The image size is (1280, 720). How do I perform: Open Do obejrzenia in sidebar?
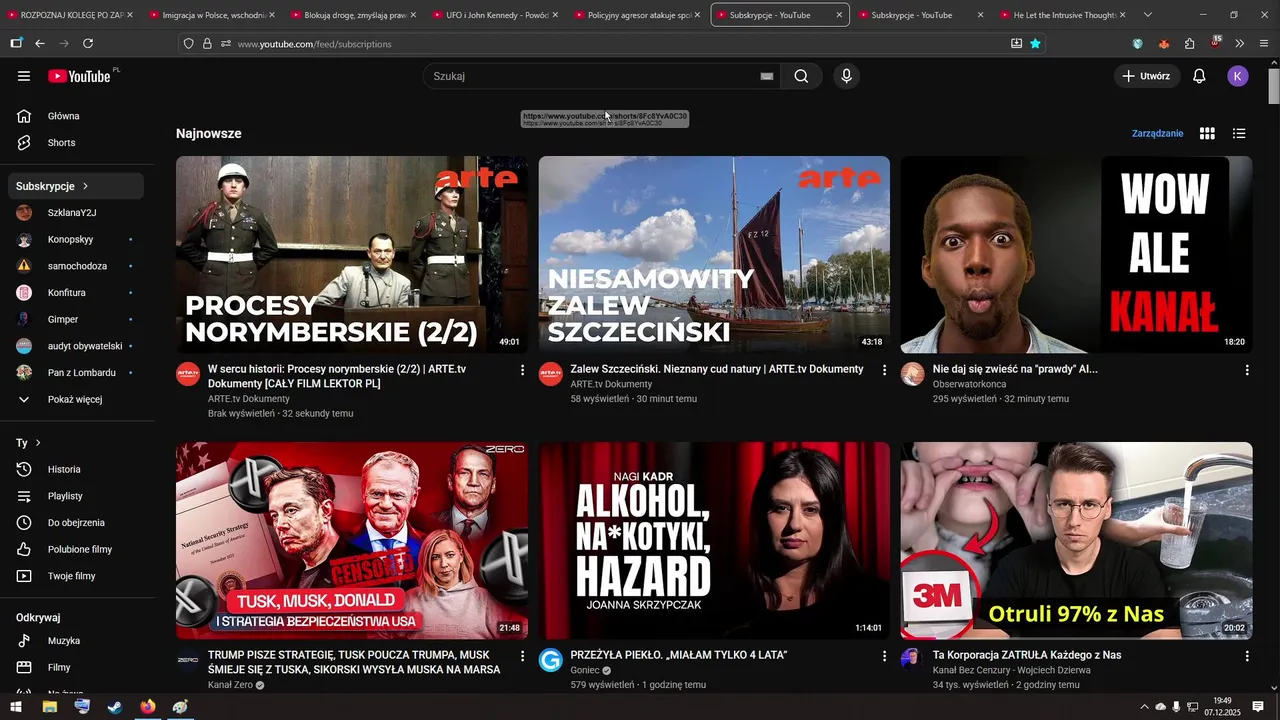[x=76, y=523]
